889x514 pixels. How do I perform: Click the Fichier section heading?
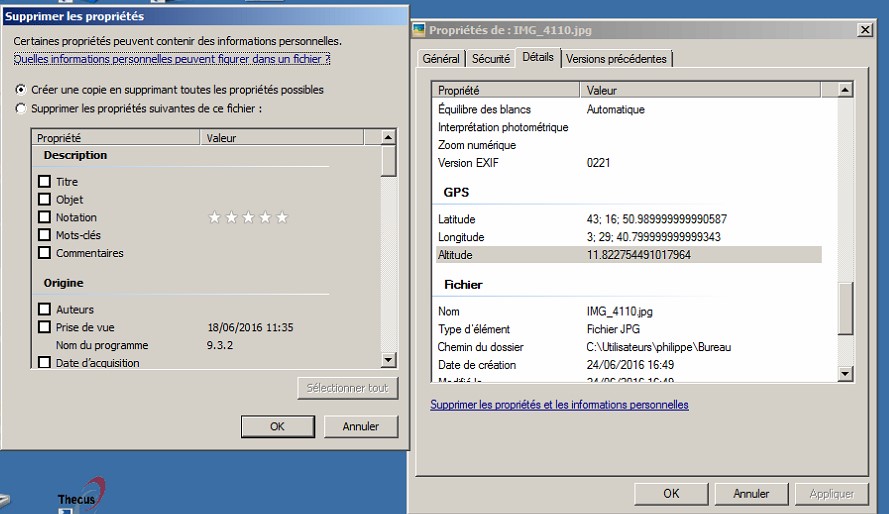(x=463, y=284)
